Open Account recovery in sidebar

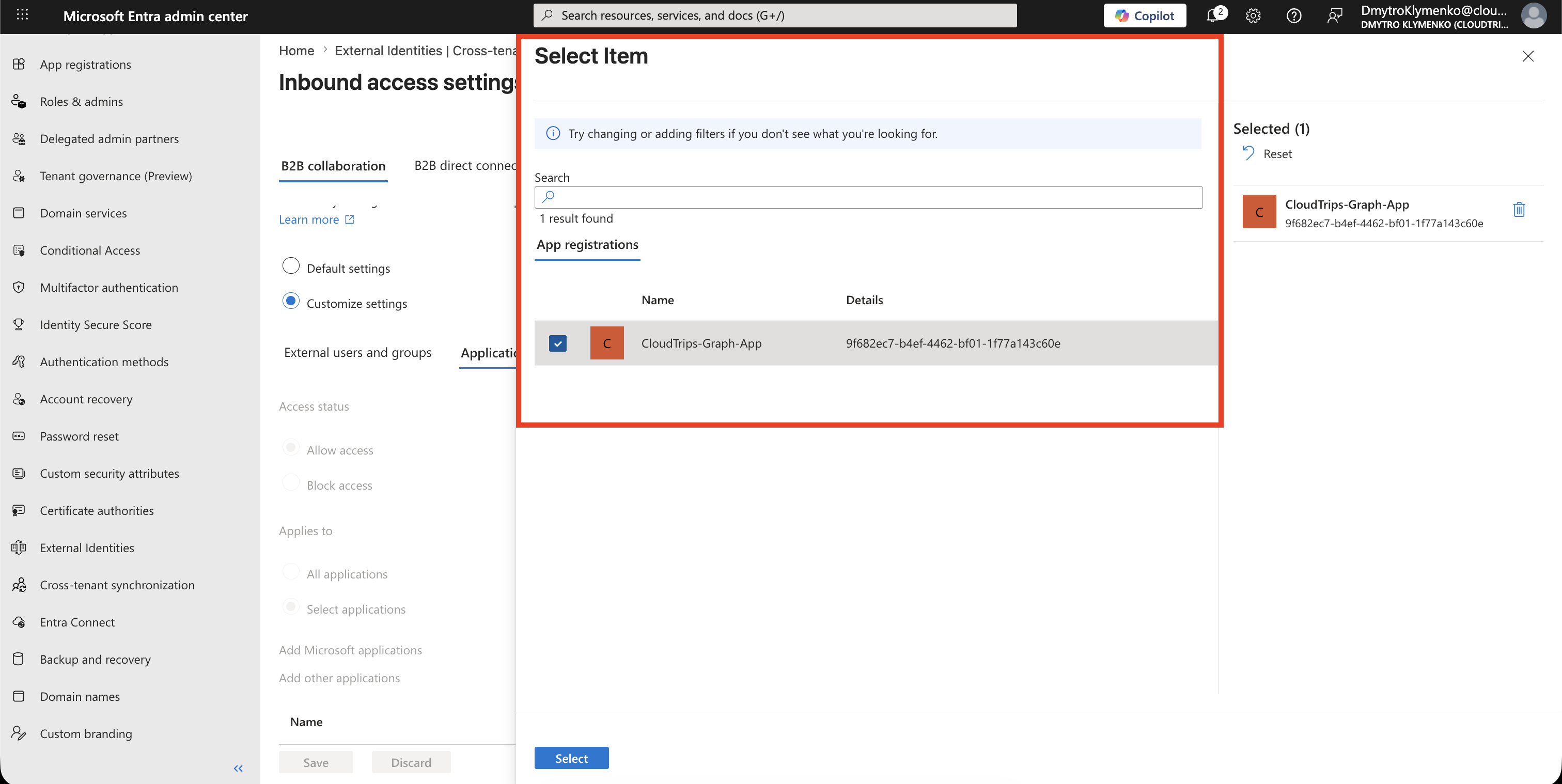pyautogui.click(x=86, y=399)
